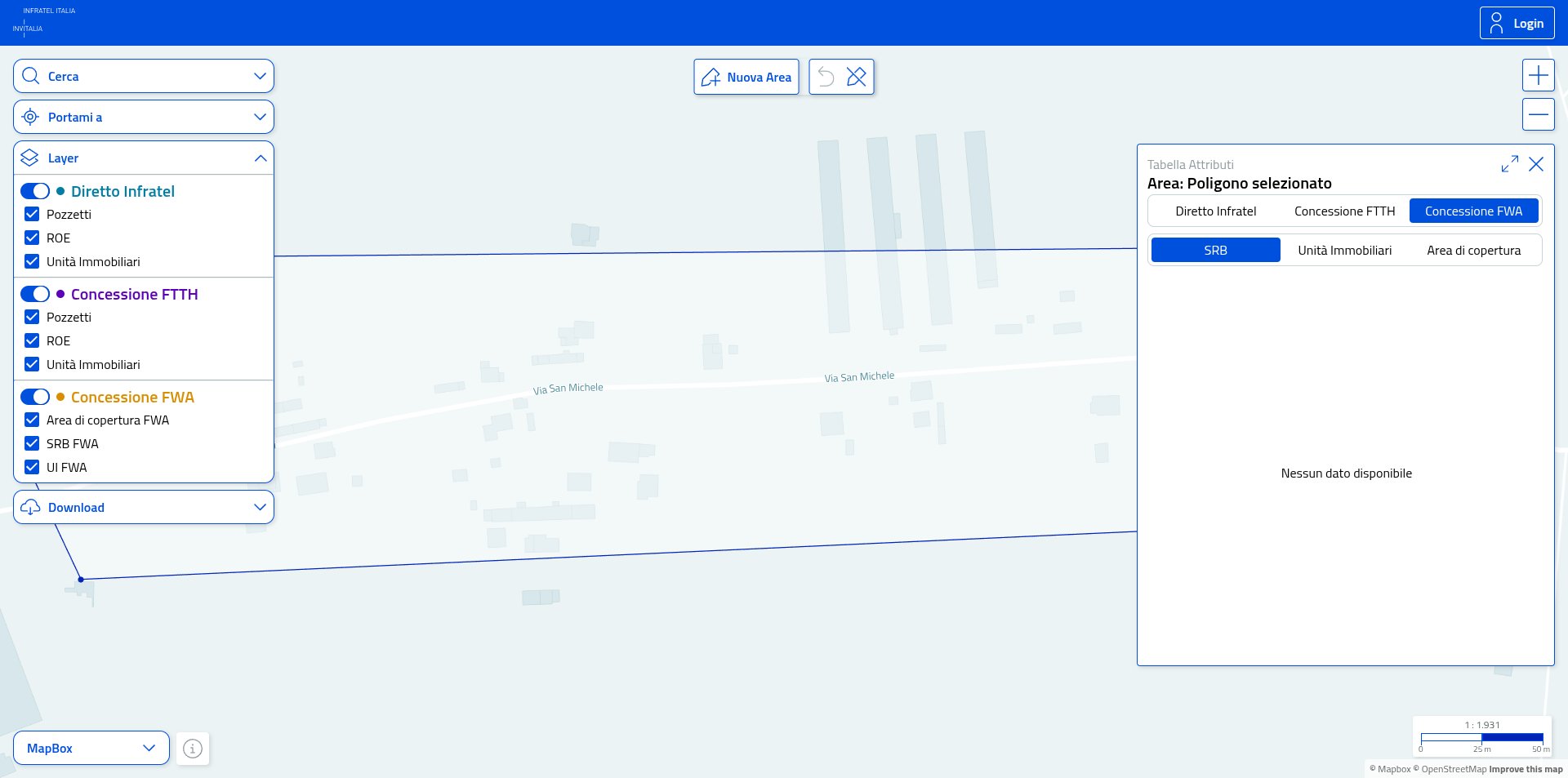This screenshot has width=1568, height=778.
Task: Zoom out with the minus button
Action: click(1538, 114)
